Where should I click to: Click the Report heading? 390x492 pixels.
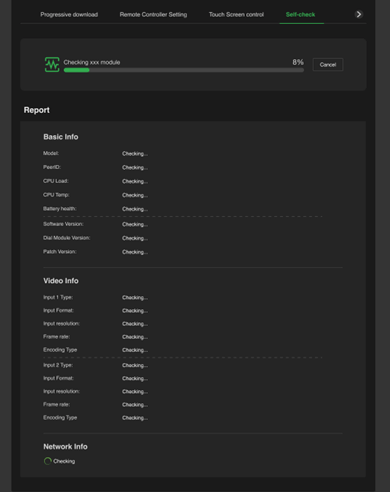(x=37, y=110)
